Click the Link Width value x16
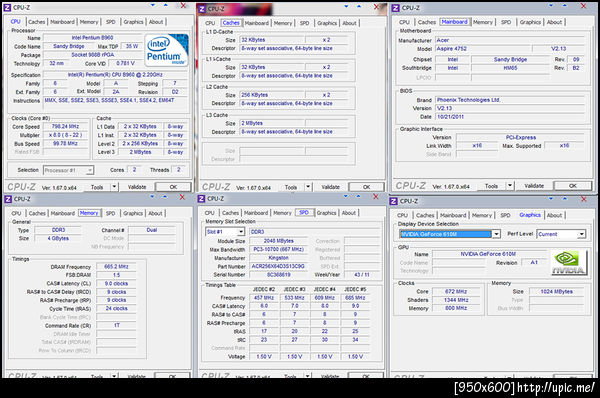Image resolution: width=600 pixels, height=398 pixels. click(477, 146)
